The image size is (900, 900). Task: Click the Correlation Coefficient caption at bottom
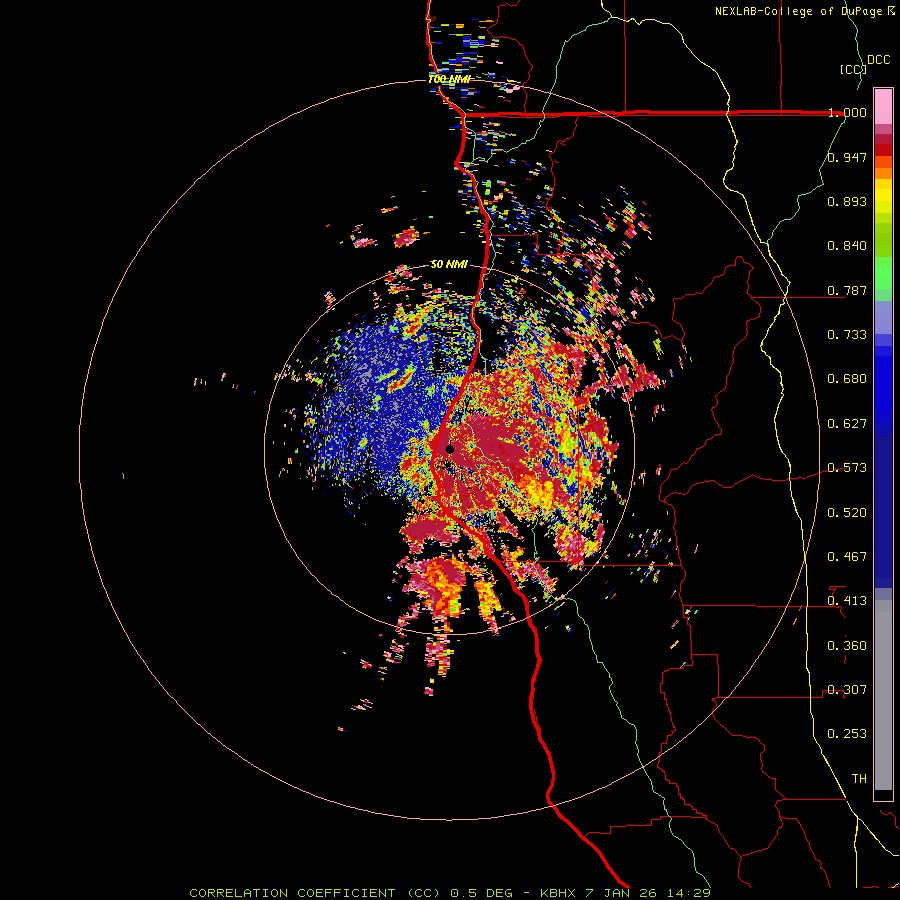[x=450, y=893]
